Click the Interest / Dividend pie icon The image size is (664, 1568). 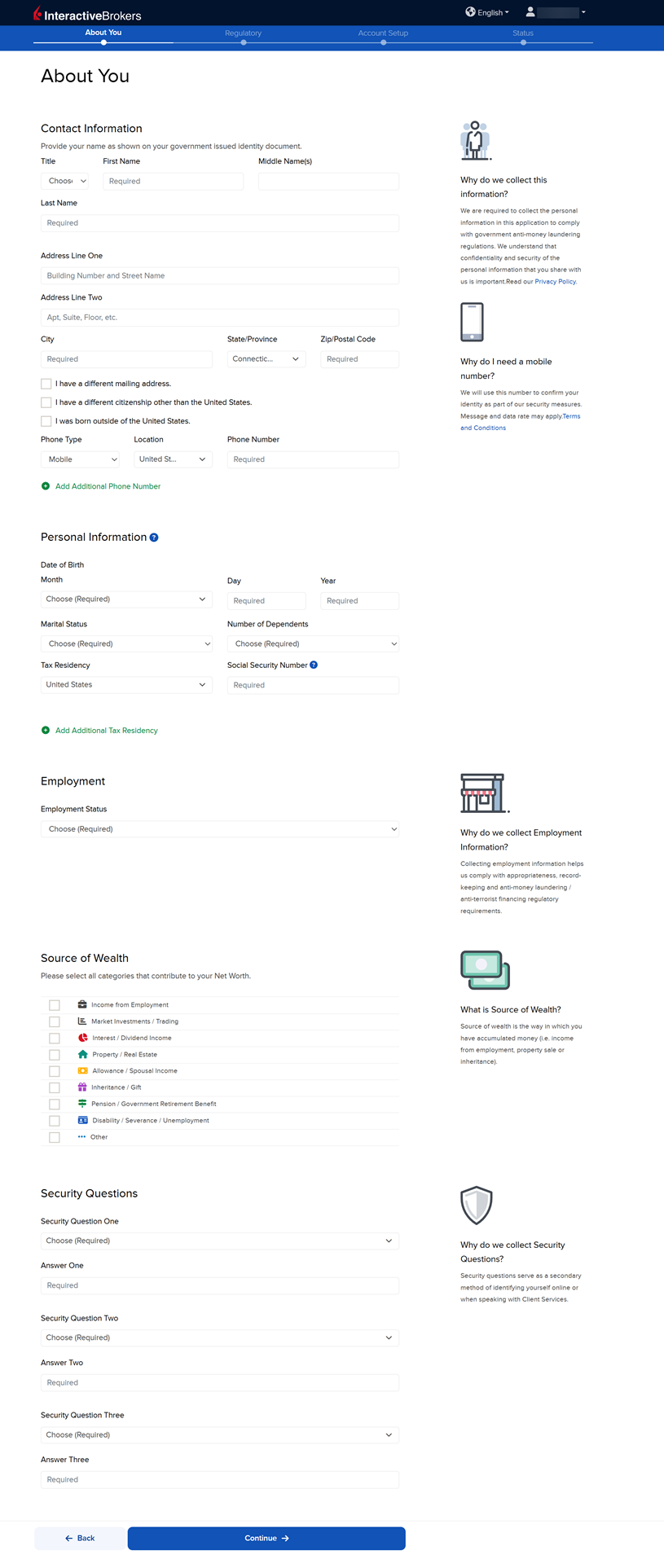coord(82,1038)
